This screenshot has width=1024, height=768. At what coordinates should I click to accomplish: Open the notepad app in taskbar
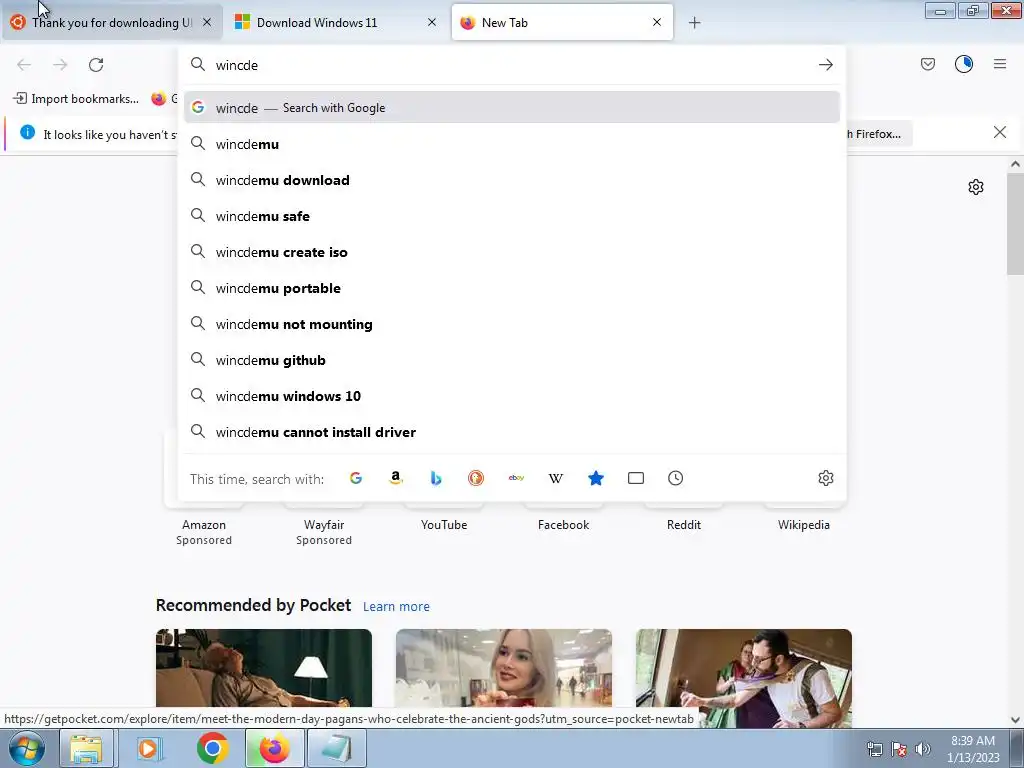[x=336, y=748]
